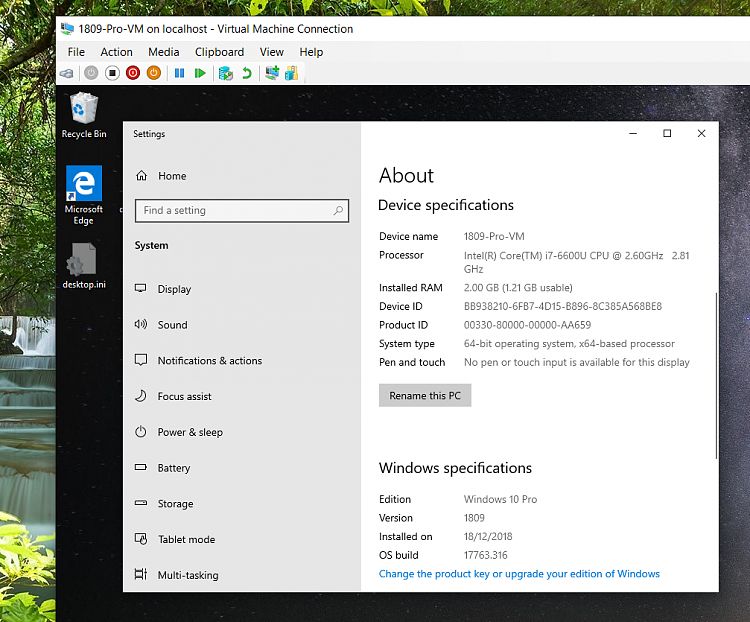Open Change the product key or upgrade link
The width and height of the screenshot is (750, 622).
pos(519,574)
